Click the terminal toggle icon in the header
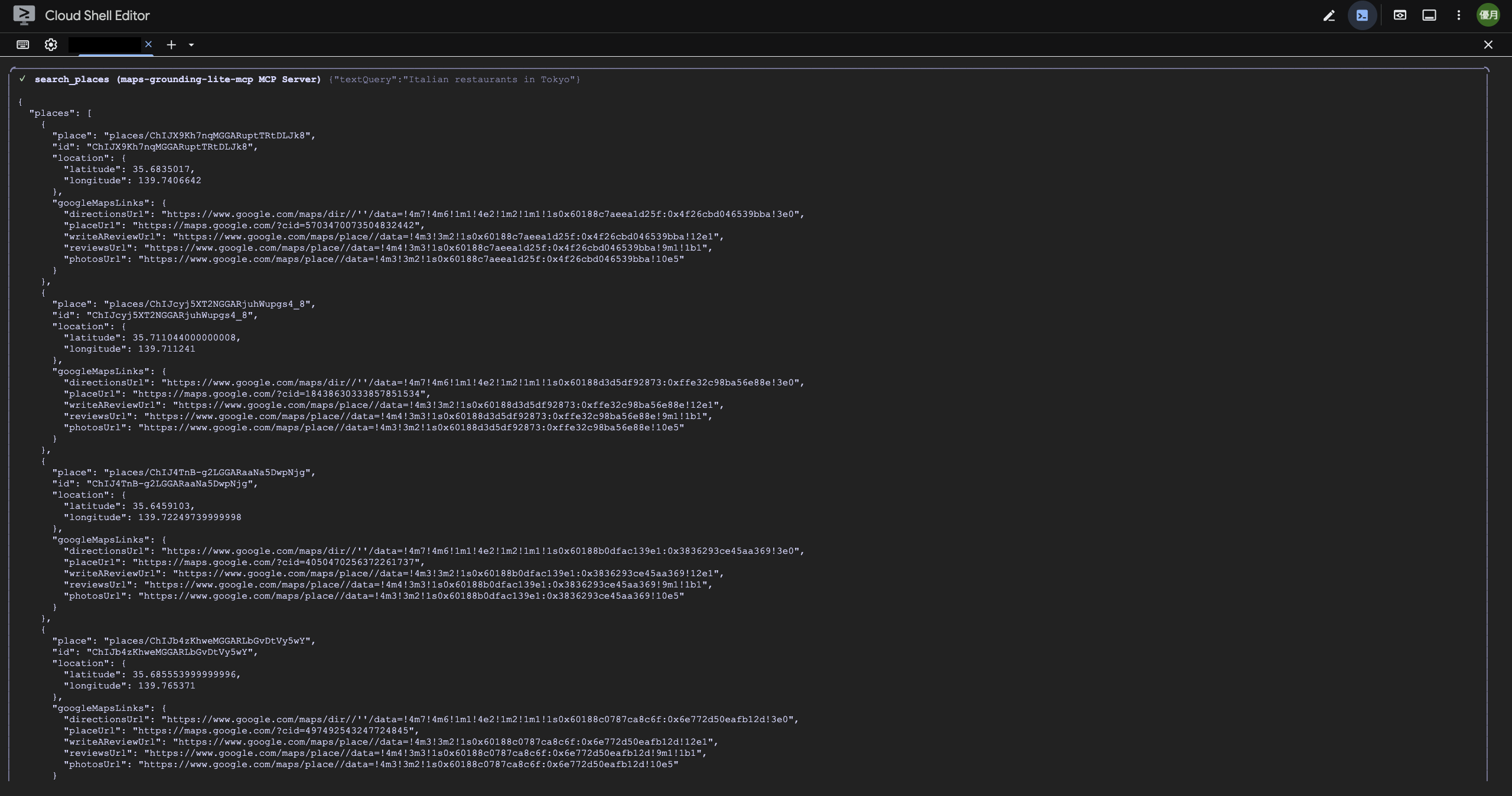Screen dimensions: 1512x796 click(1362, 16)
